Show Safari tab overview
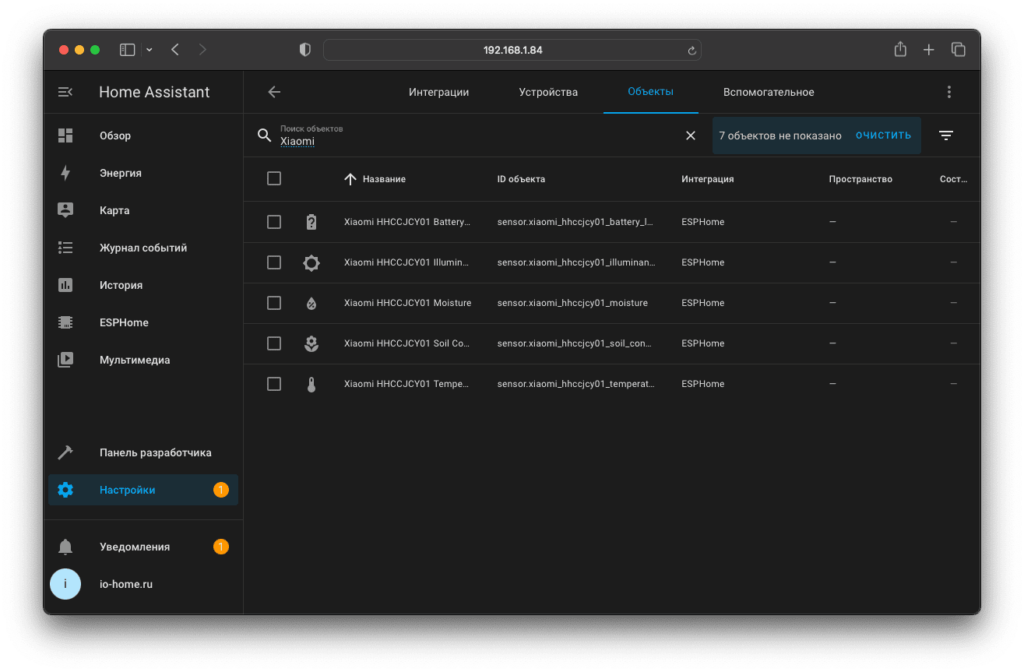Image resolution: width=1024 pixels, height=672 pixels. point(958,50)
